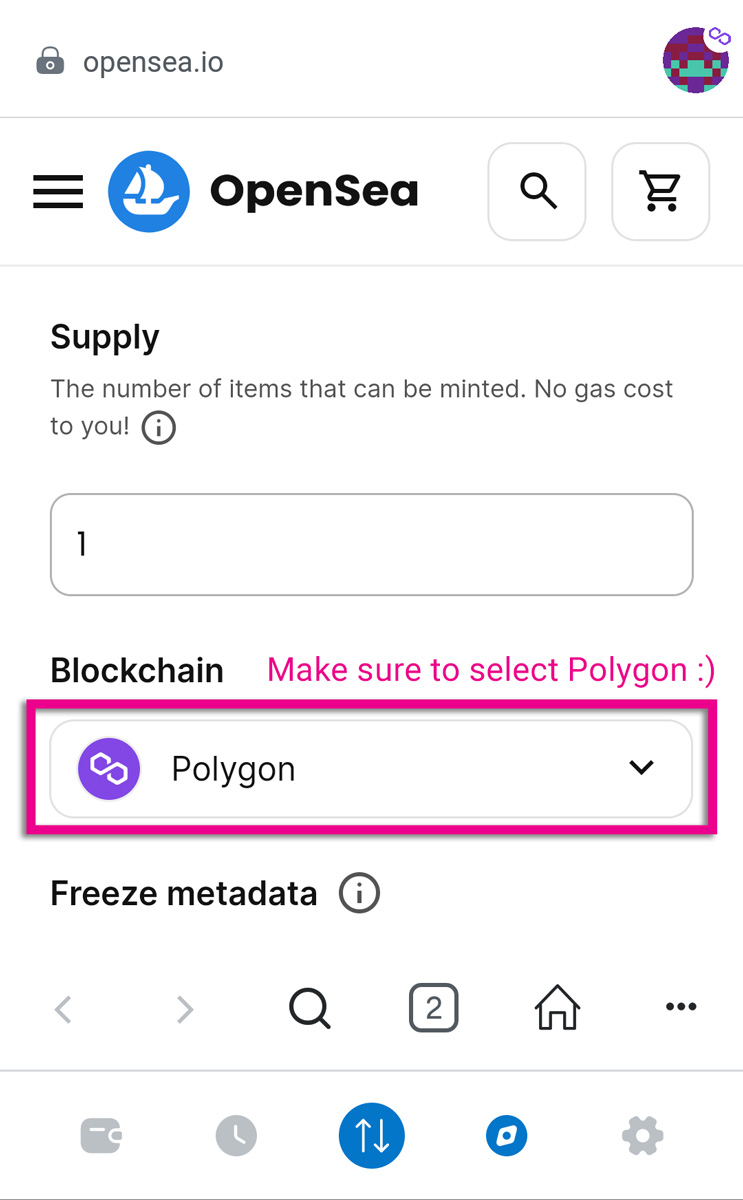Click the opensea.io address bar
Viewport: 743px width, 1200px height.
tap(153, 61)
